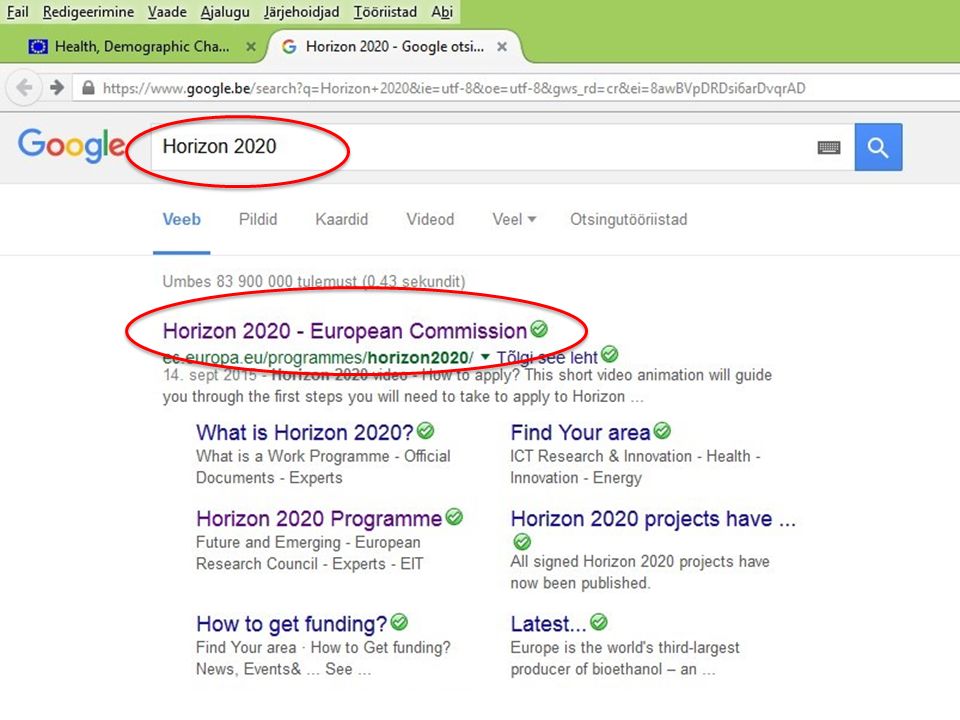Open the Ajalugu menu
The height and width of the screenshot is (720, 960).
pyautogui.click(x=225, y=12)
